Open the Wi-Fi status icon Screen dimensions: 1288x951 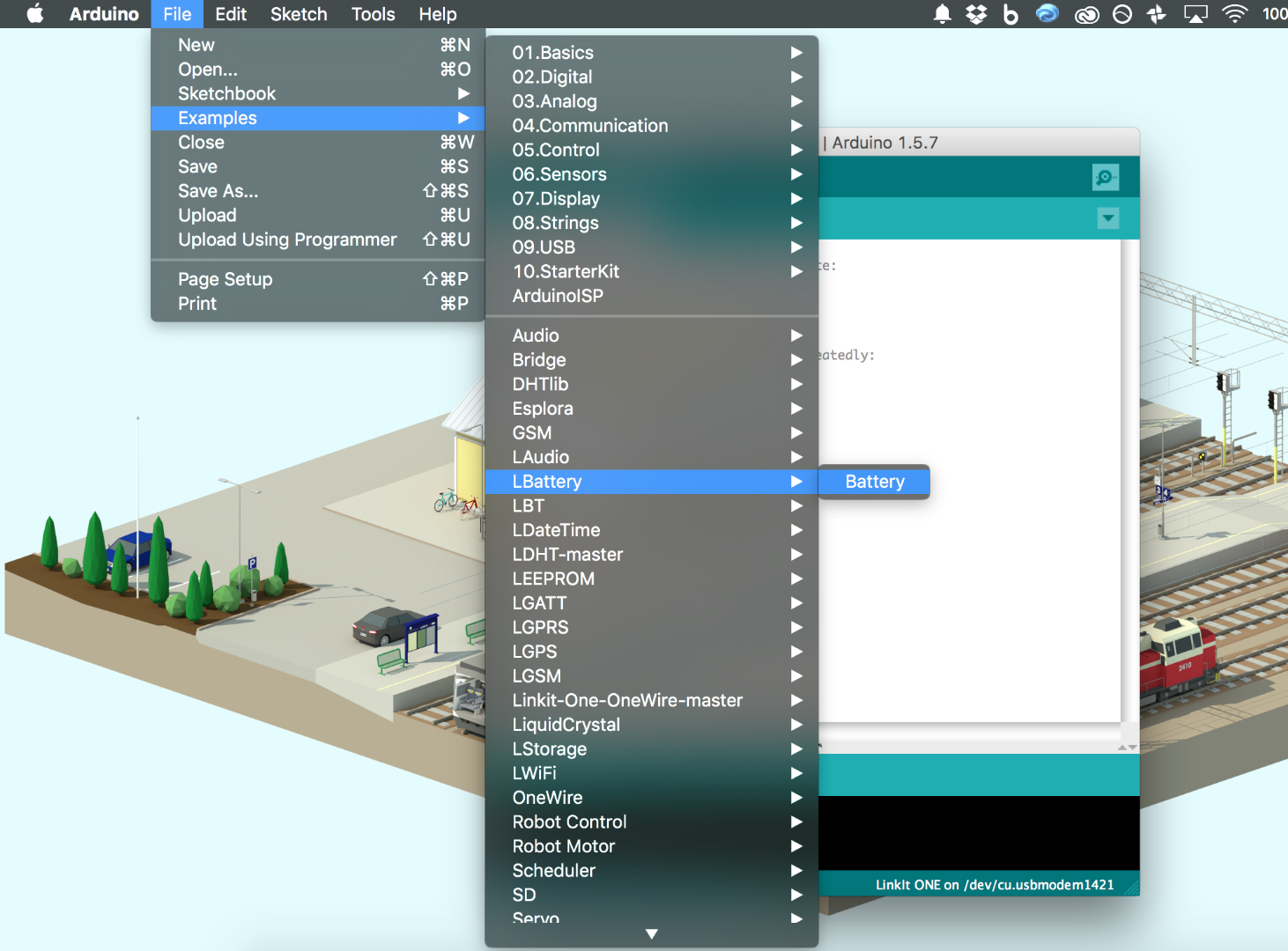[1235, 14]
